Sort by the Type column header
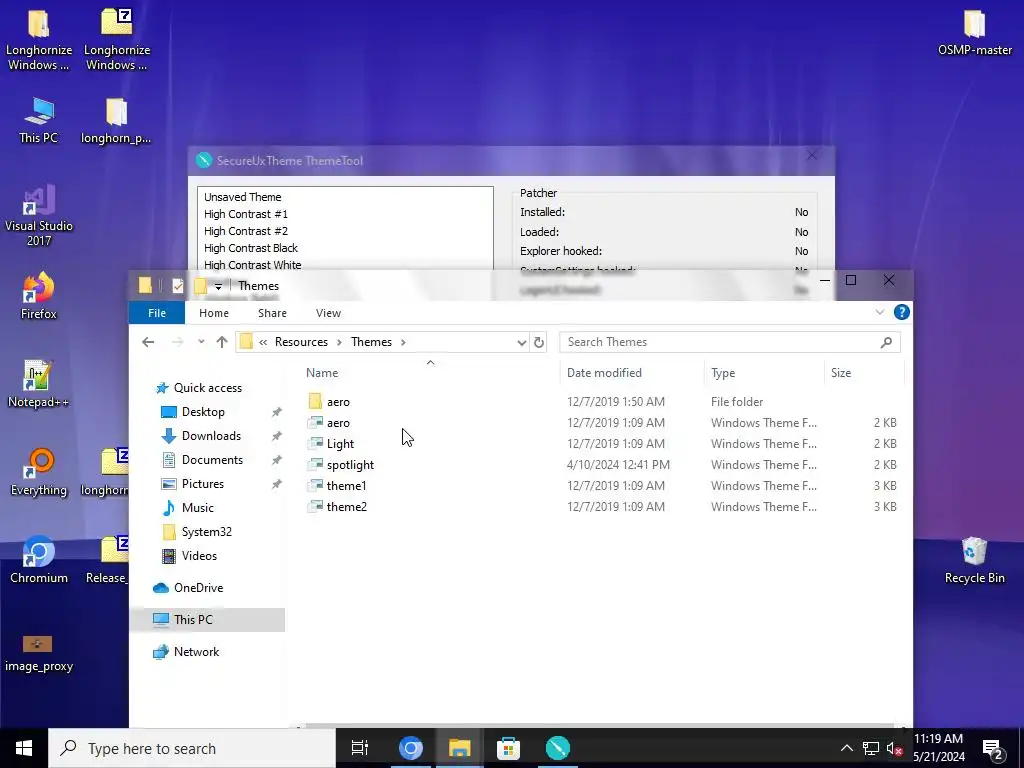 723,373
